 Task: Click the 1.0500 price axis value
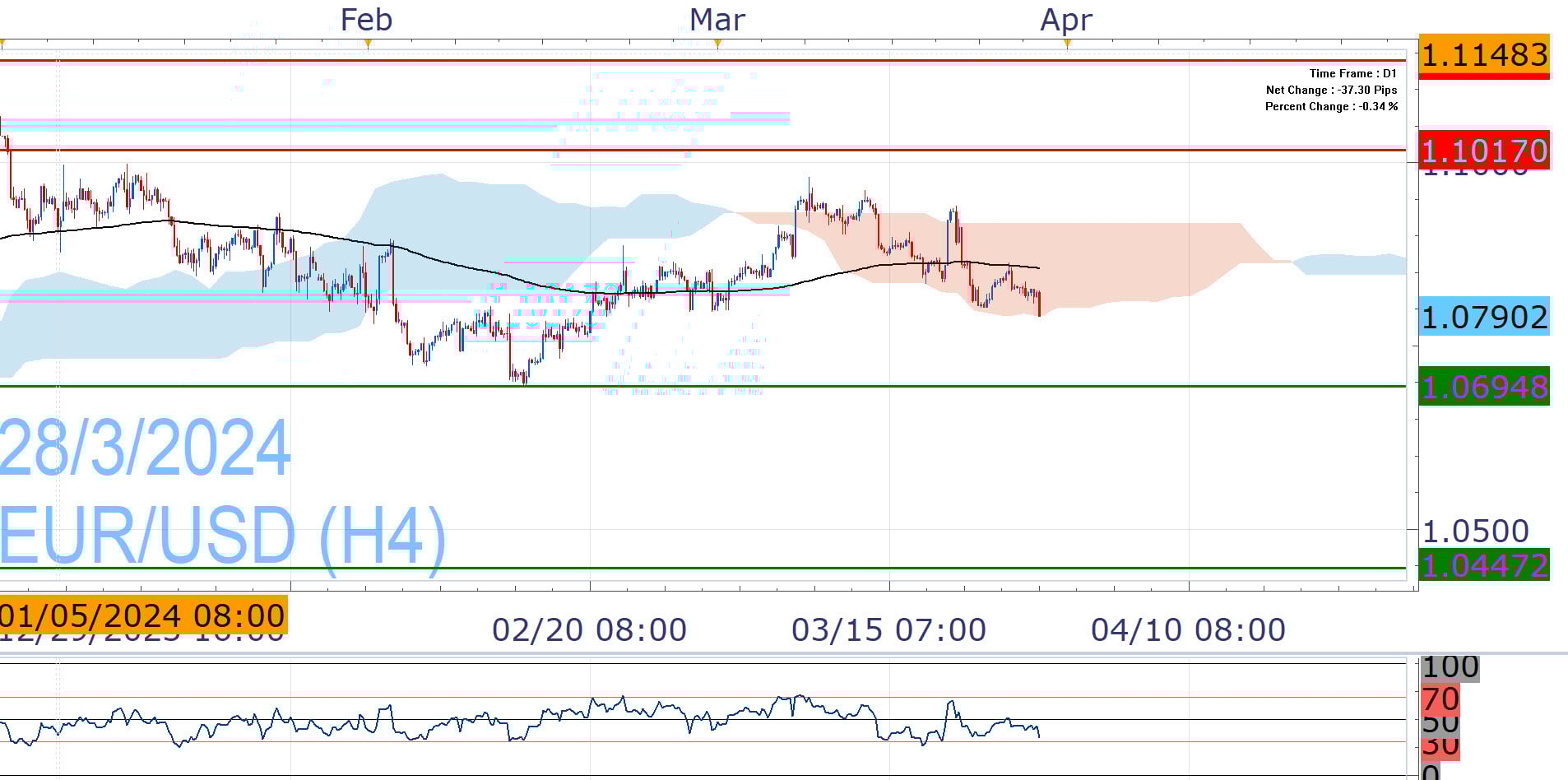pyautogui.click(x=1476, y=531)
